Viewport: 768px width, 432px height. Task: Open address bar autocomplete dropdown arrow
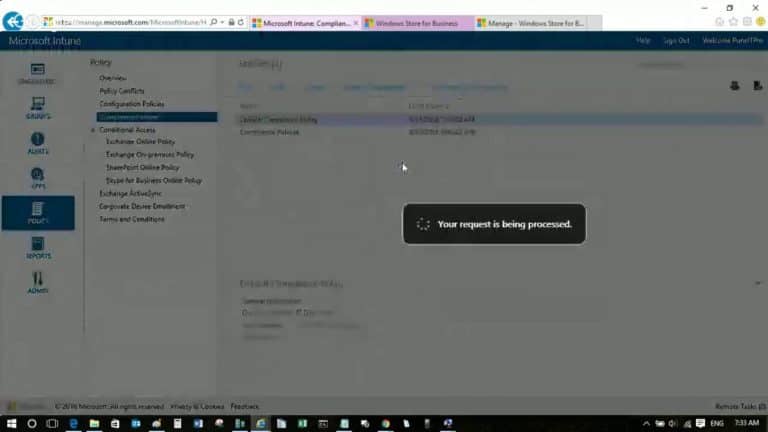[x=222, y=22]
